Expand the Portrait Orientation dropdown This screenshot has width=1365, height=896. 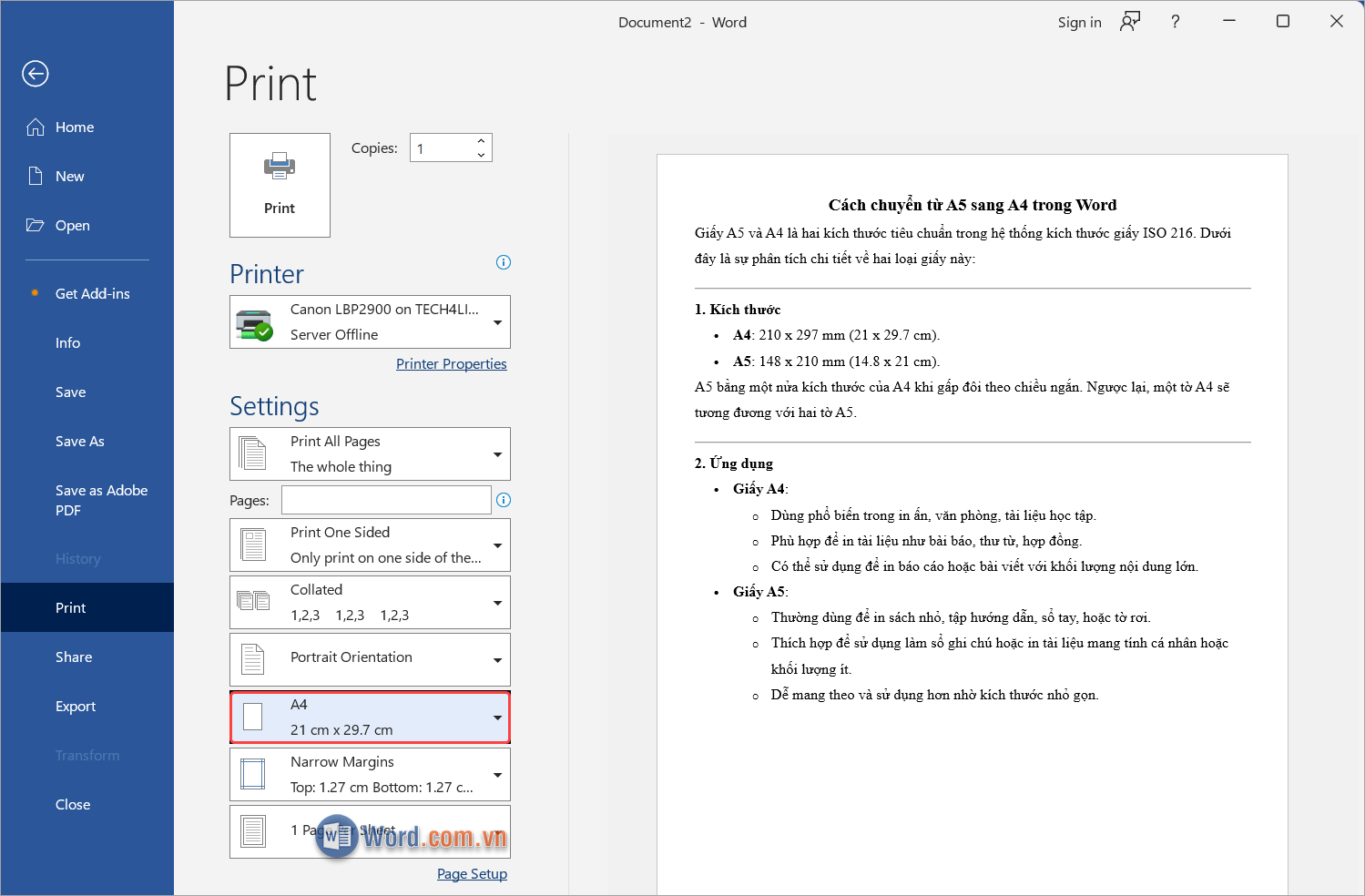click(x=497, y=660)
